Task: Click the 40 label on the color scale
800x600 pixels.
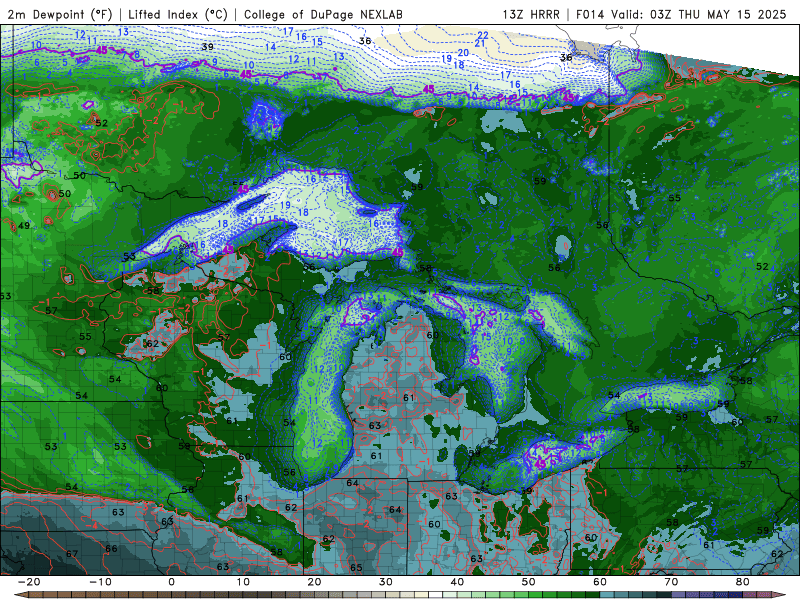Action: [457, 582]
